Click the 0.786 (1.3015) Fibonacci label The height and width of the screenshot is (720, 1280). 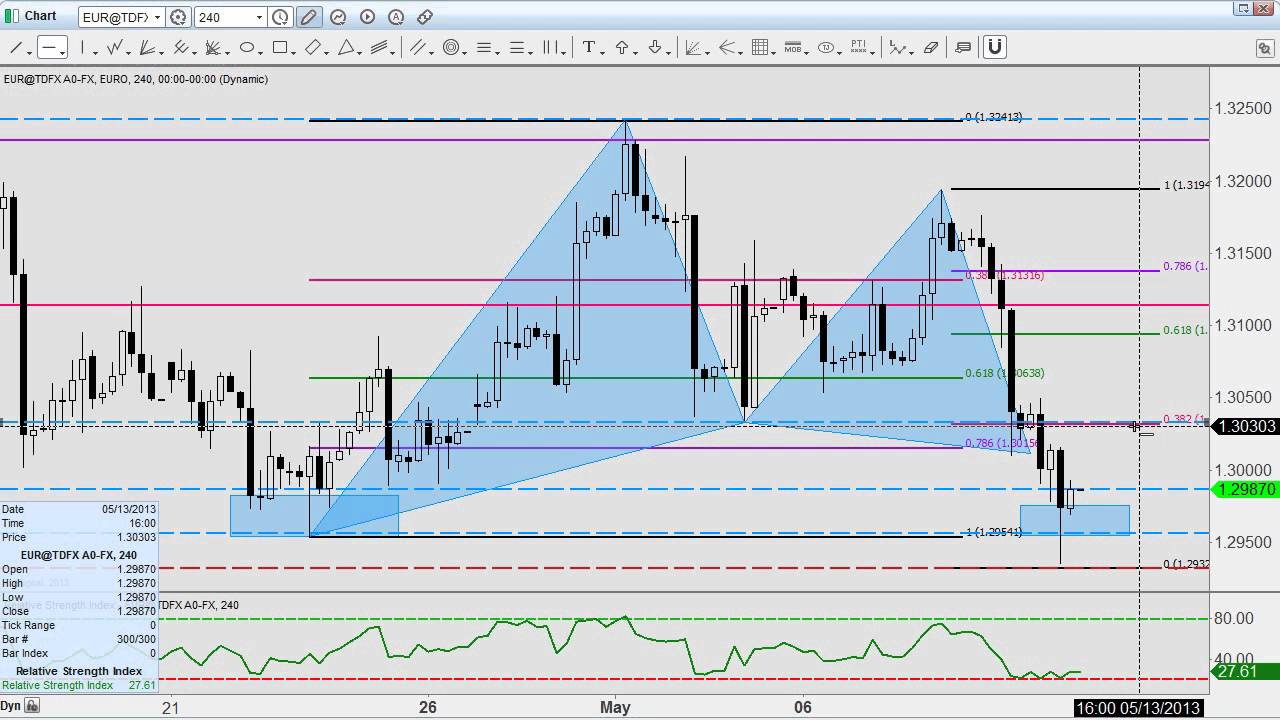1001,443
